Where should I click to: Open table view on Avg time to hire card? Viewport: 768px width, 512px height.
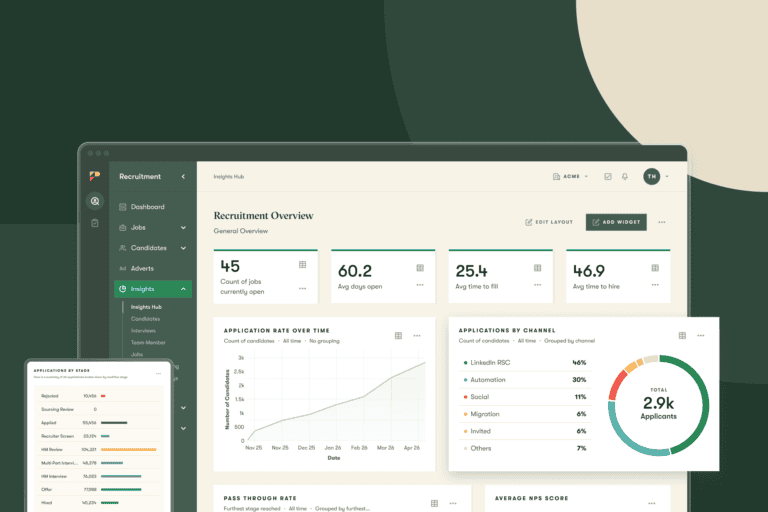pyautogui.click(x=655, y=268)
